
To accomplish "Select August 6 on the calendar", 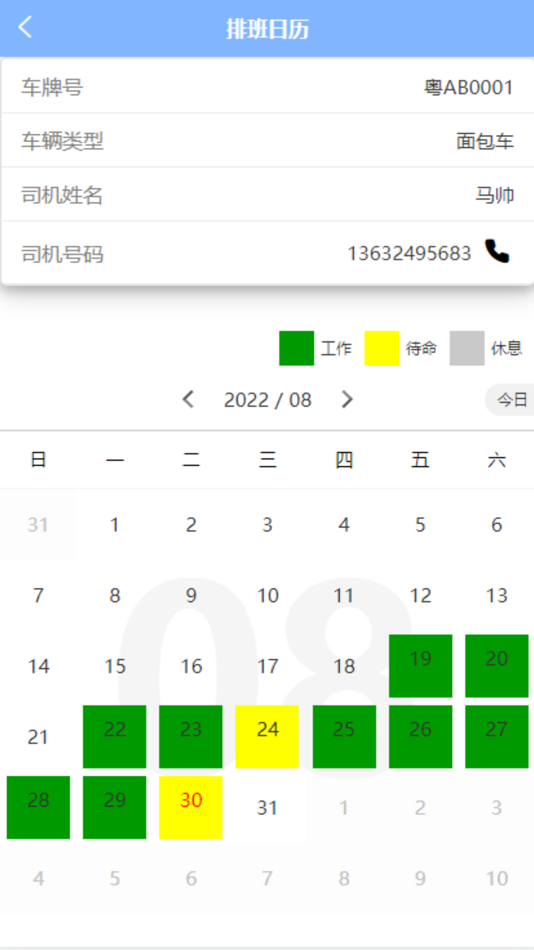I will 496,524.
